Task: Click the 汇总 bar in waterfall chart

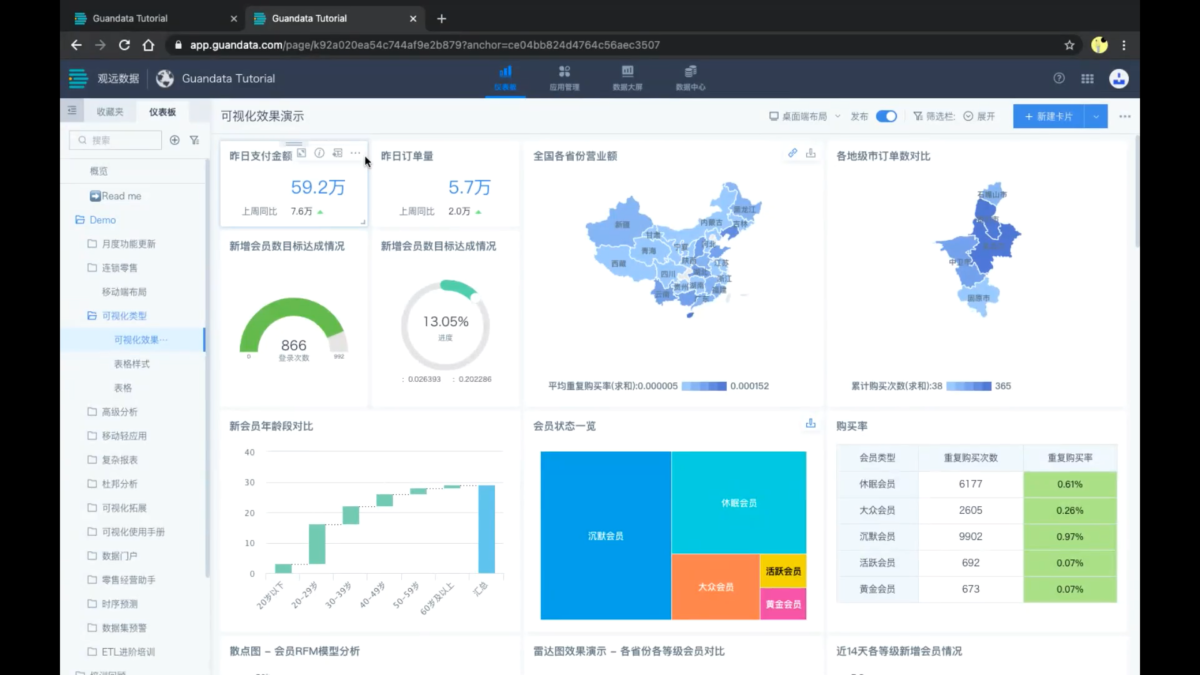Action: (486, 529)
